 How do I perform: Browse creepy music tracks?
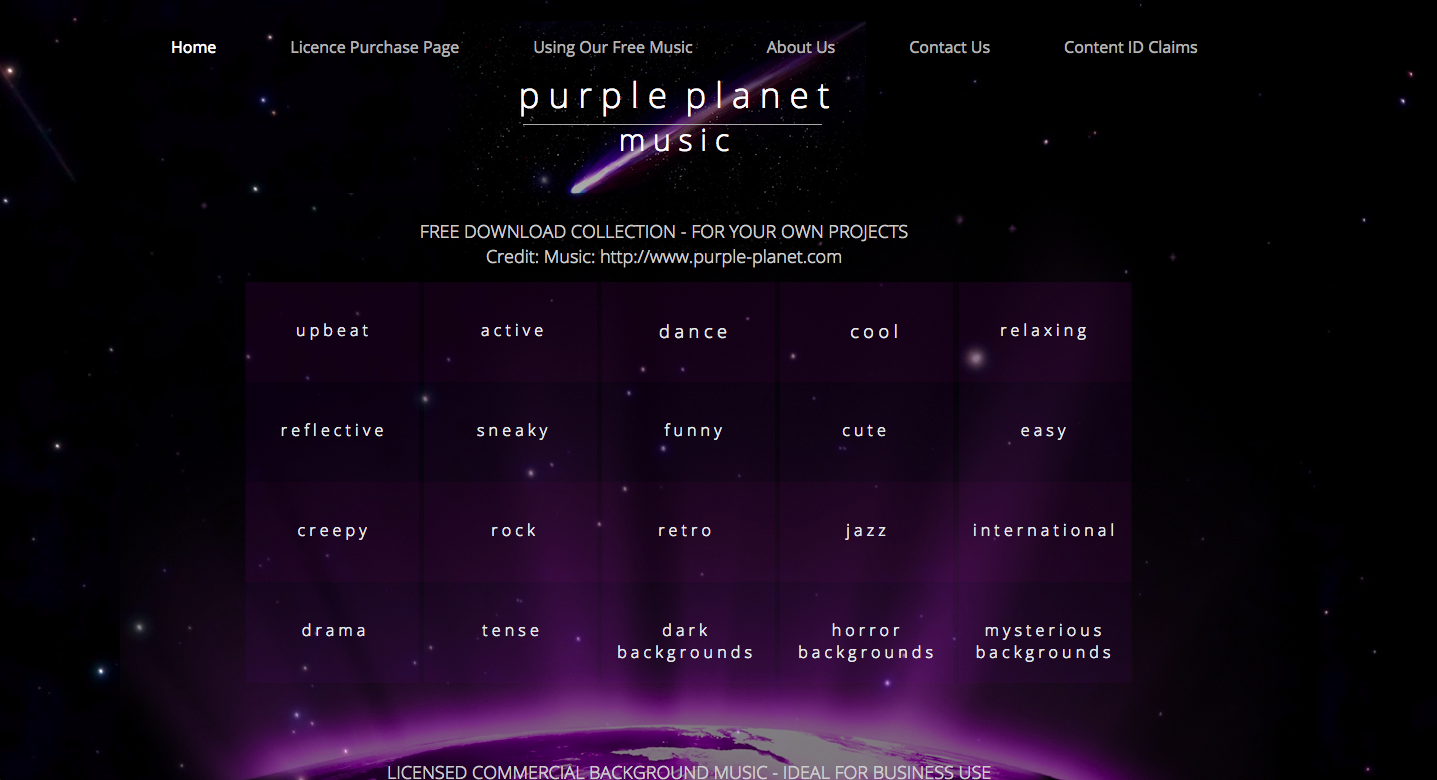(x=333, y=531)
